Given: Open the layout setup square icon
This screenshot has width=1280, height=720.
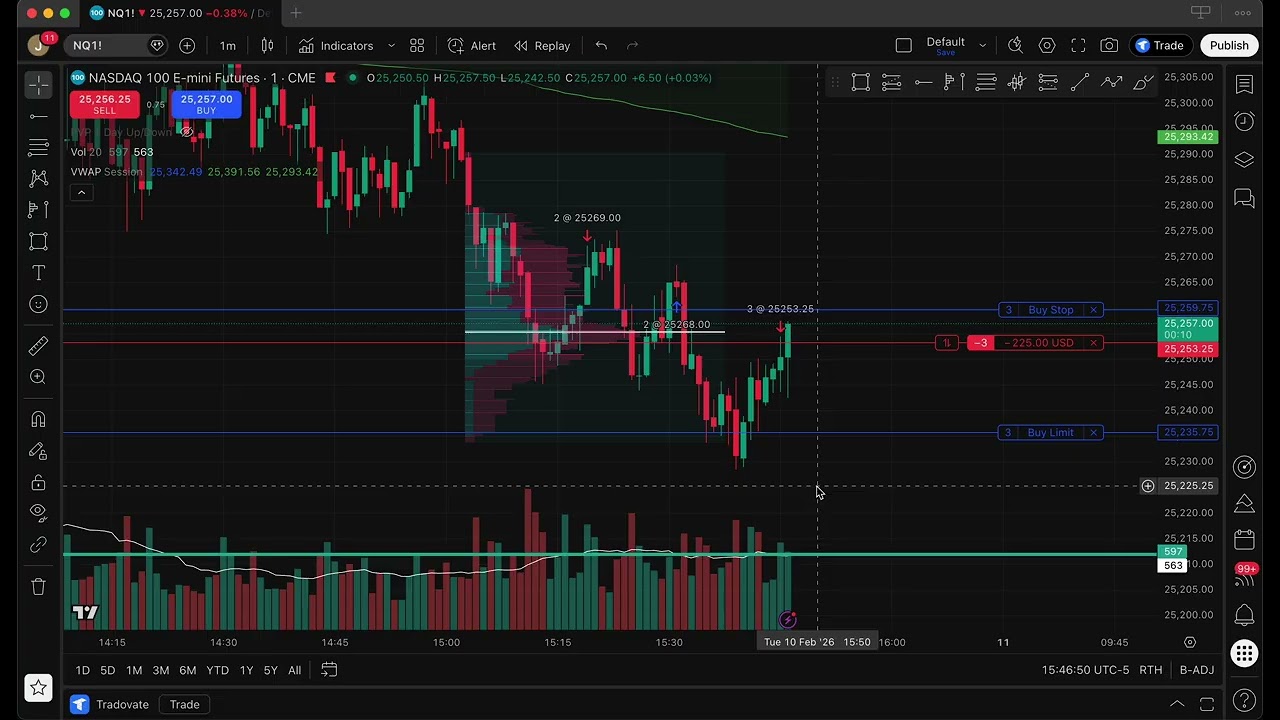Looking at the screenshot, I should point(903,45).
